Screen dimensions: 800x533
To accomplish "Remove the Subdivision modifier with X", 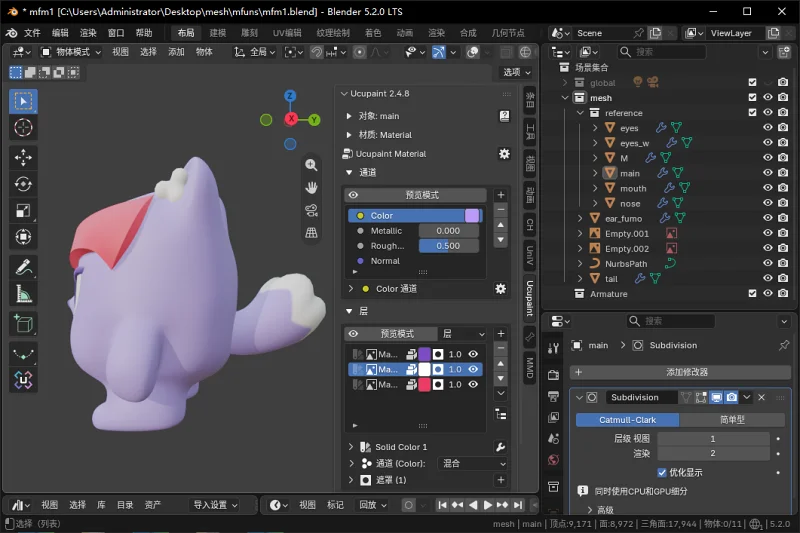I will coord(761,397).
